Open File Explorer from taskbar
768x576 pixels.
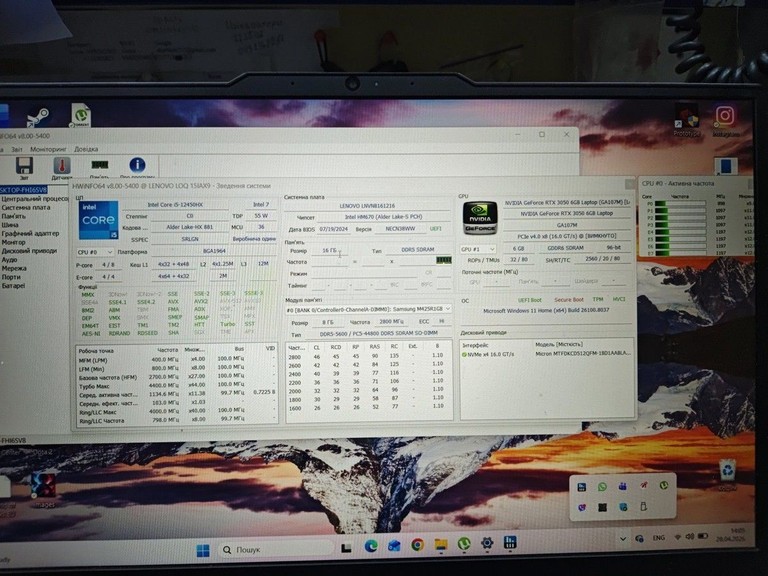coord(441,544)
